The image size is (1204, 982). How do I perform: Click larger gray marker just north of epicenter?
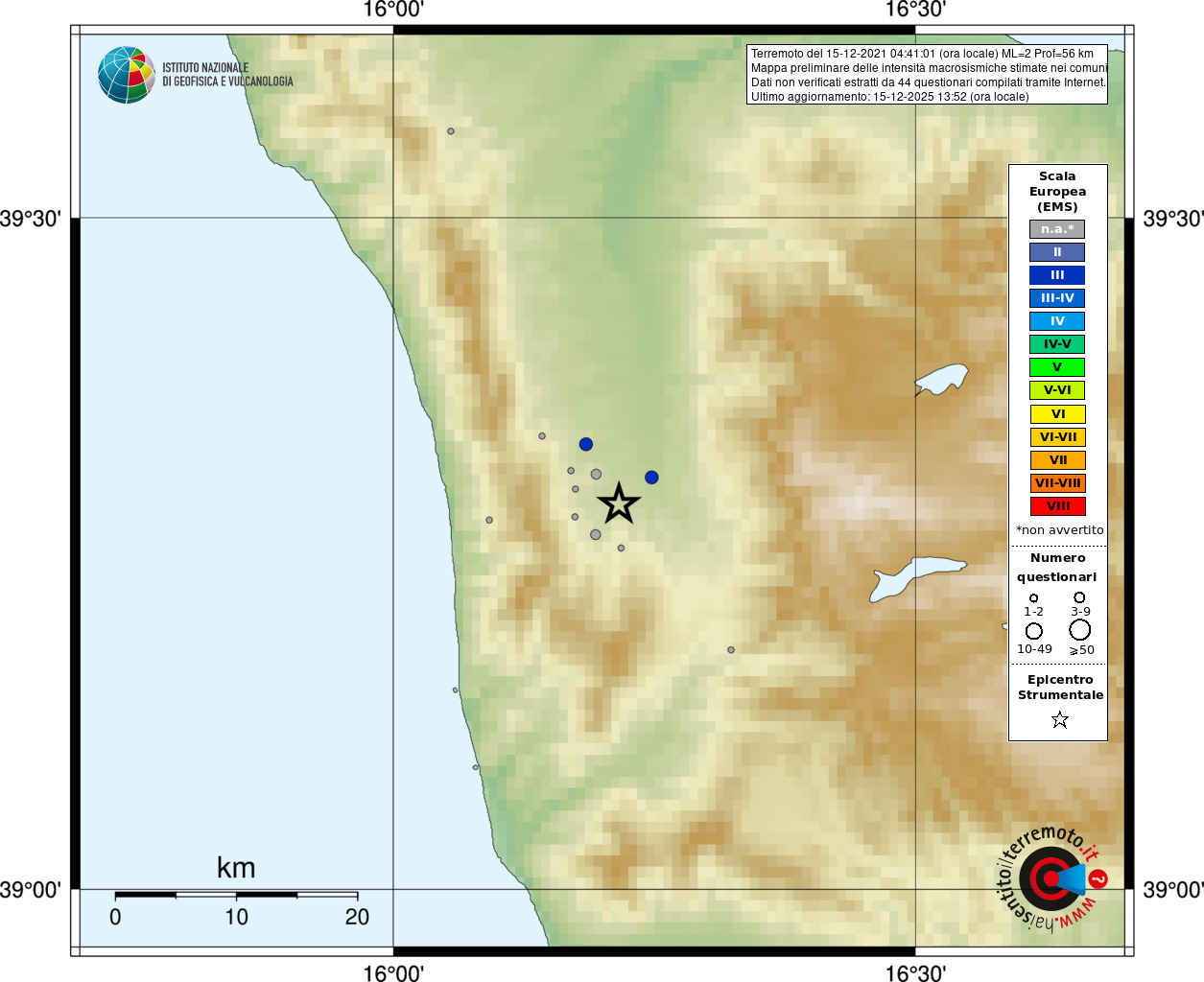click(596, 474)
